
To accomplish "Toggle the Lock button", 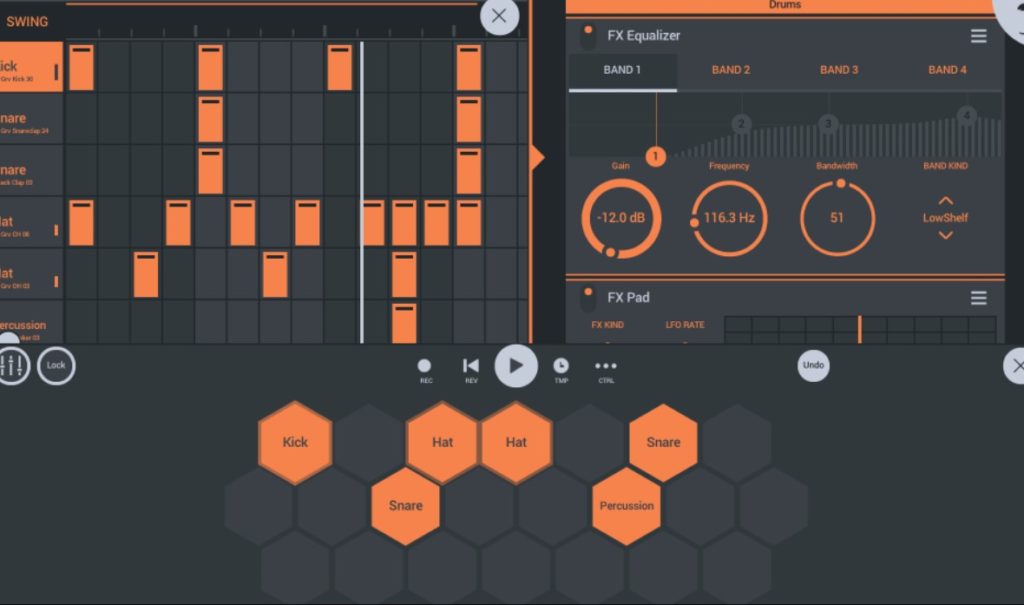I will 56,366.
